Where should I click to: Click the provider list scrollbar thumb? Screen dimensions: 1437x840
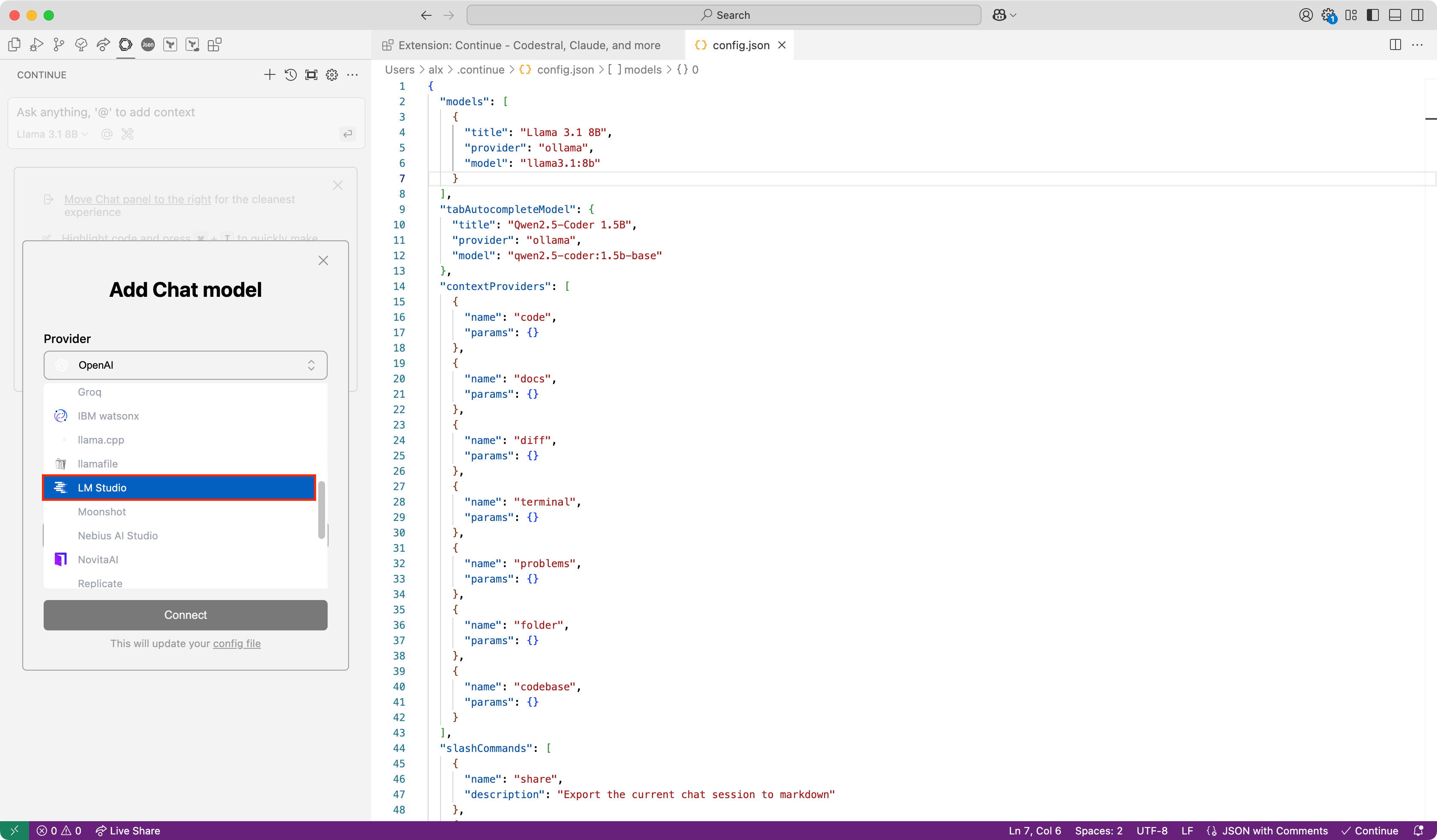point(322,509)
